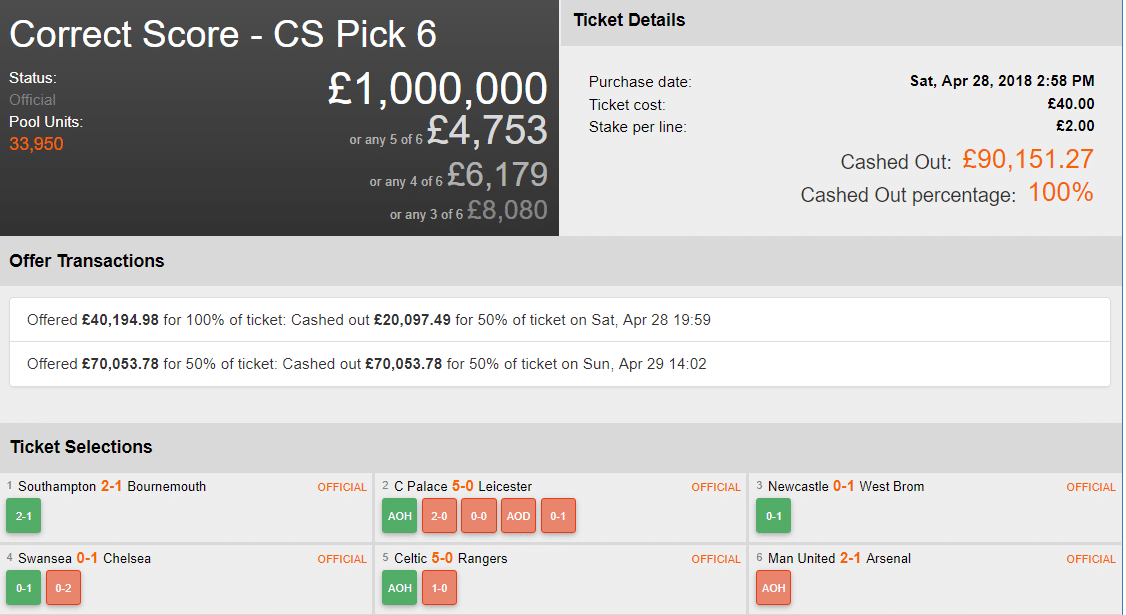
Task: Click the green AOH chip for Celtic
Action: tap(399, 588)
